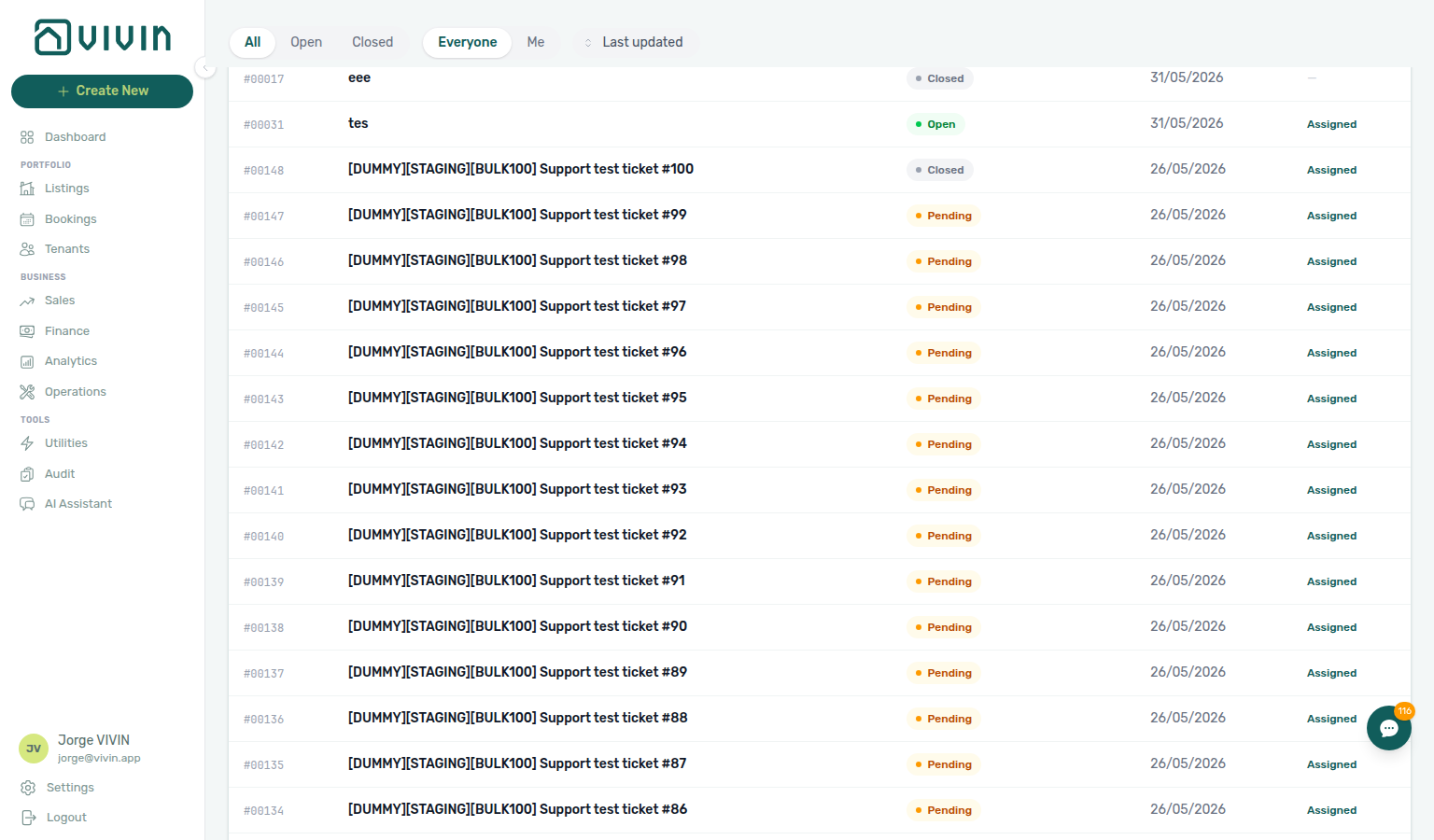This screenshot has height=840, width=1434.
Task: Click date 31/05/2026 on ticket #00017
Action: 1187,77
